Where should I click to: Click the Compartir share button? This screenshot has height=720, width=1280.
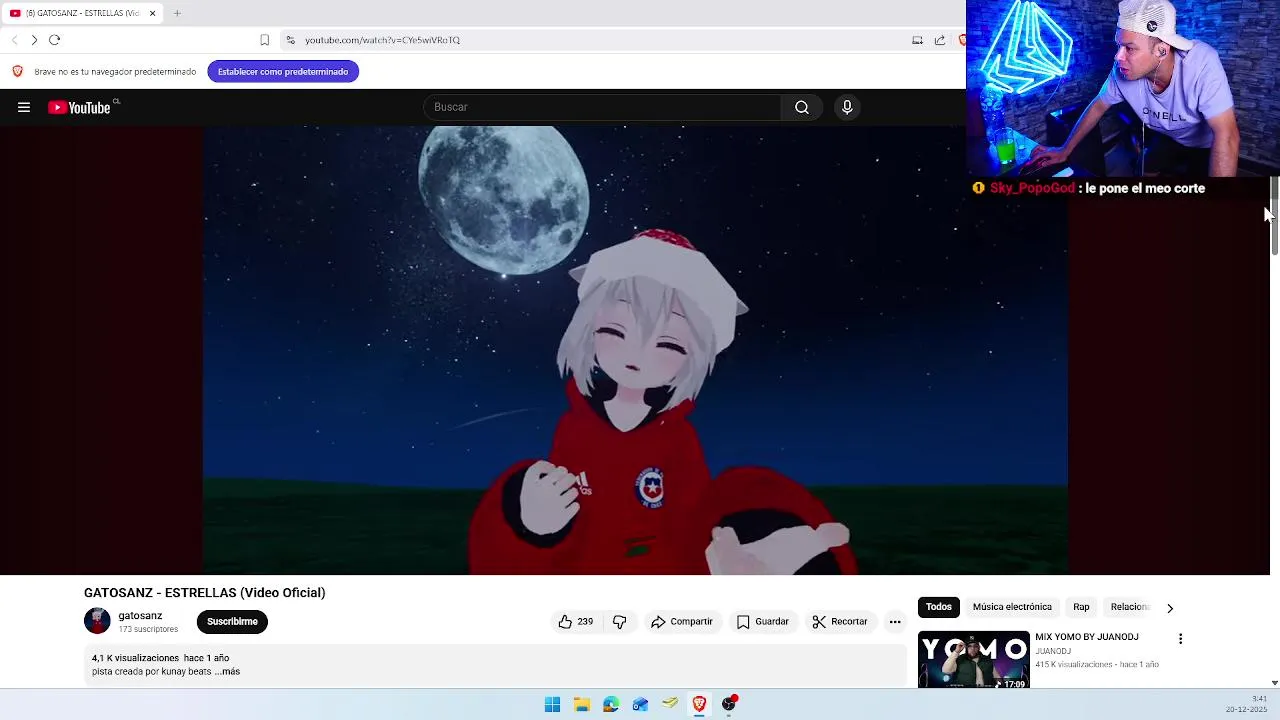(681, 621)
